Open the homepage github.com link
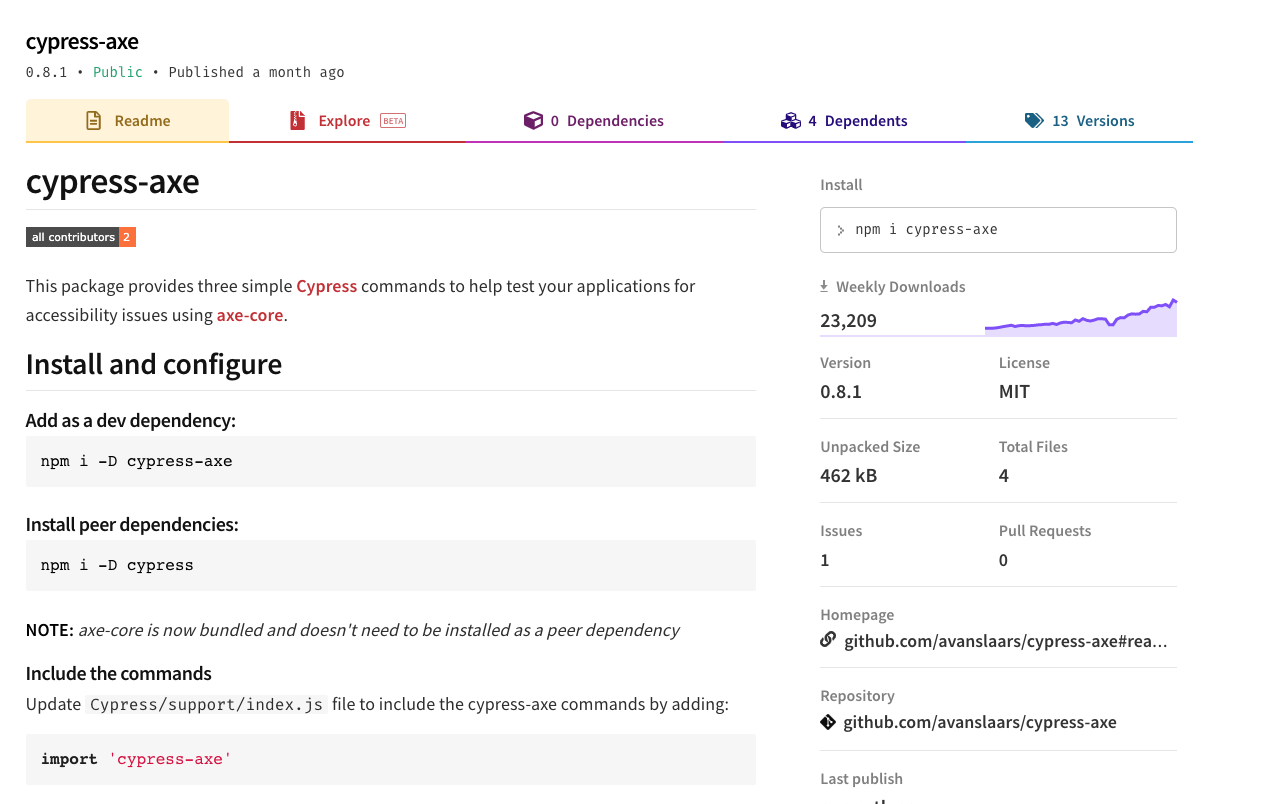Screen dimensions: 1266x804 (1006, 641)
